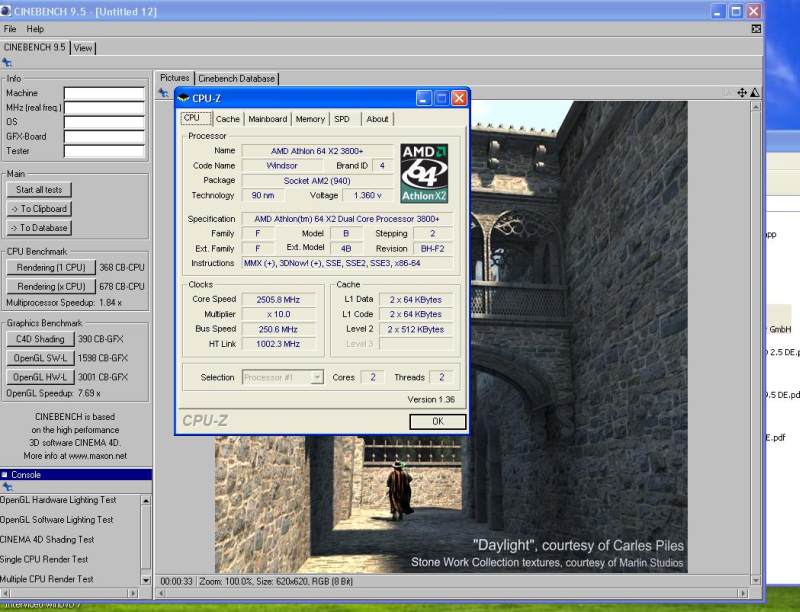Open CPU-Z Memory tab

point(310,119)
